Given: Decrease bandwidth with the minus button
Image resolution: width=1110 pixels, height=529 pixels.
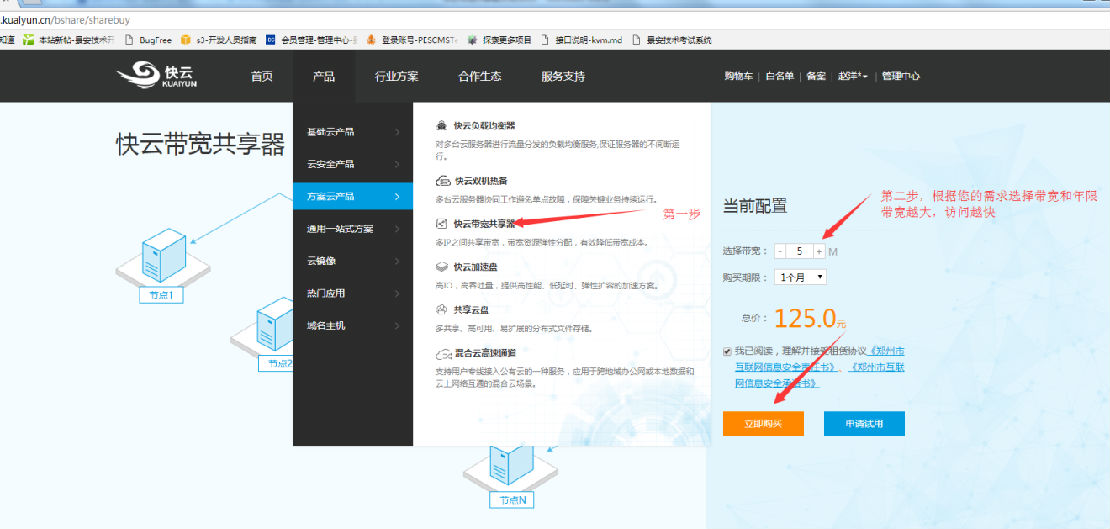Looking at the screenshot, I should tap(782, 251).
